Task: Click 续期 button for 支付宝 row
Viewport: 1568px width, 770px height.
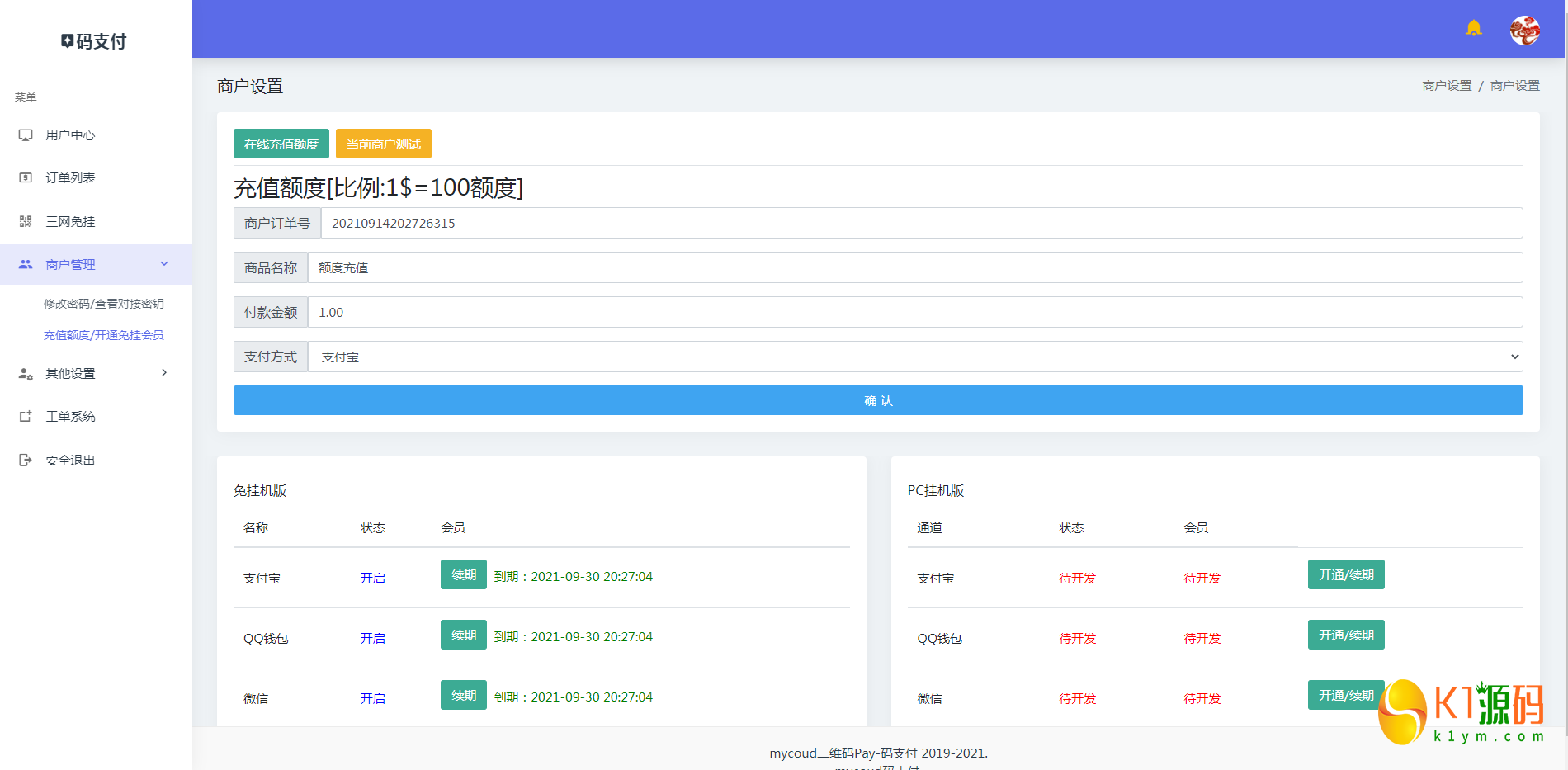Action: pos(464,575)
